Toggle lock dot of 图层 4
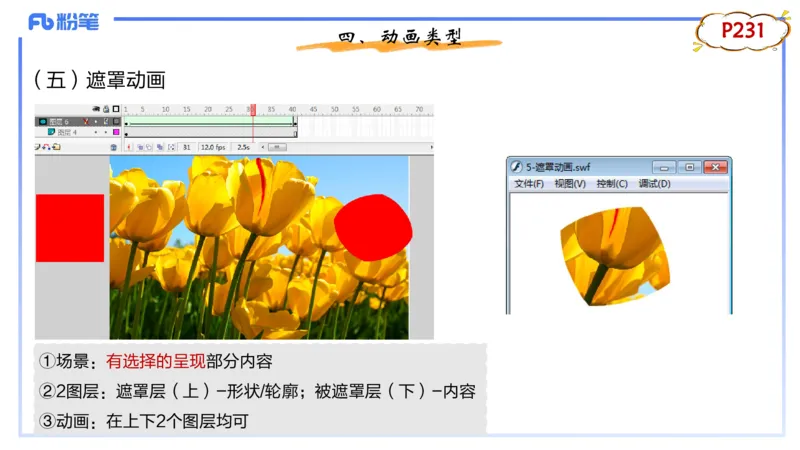Image resolution: width=800 pixels, height=450 pixels. click(x=106, y=132)
